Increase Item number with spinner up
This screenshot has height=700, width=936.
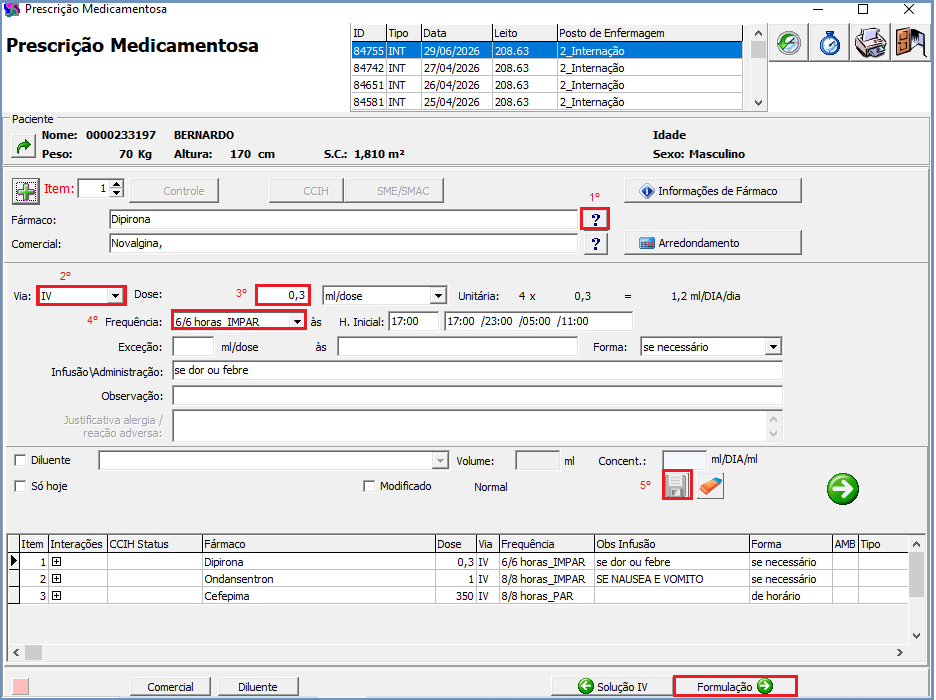click(x=117, y=184)
